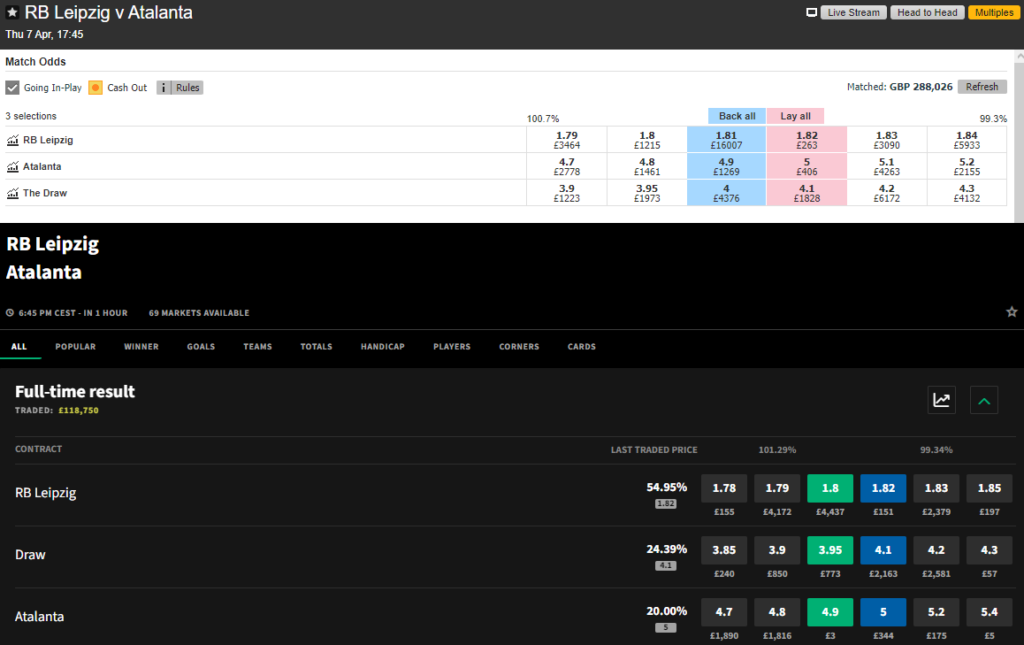Screen dimensions: 1024x645
Task: Open the price graph icon for Atalanta in Match Odds
Action: click(x=12, y=167)
